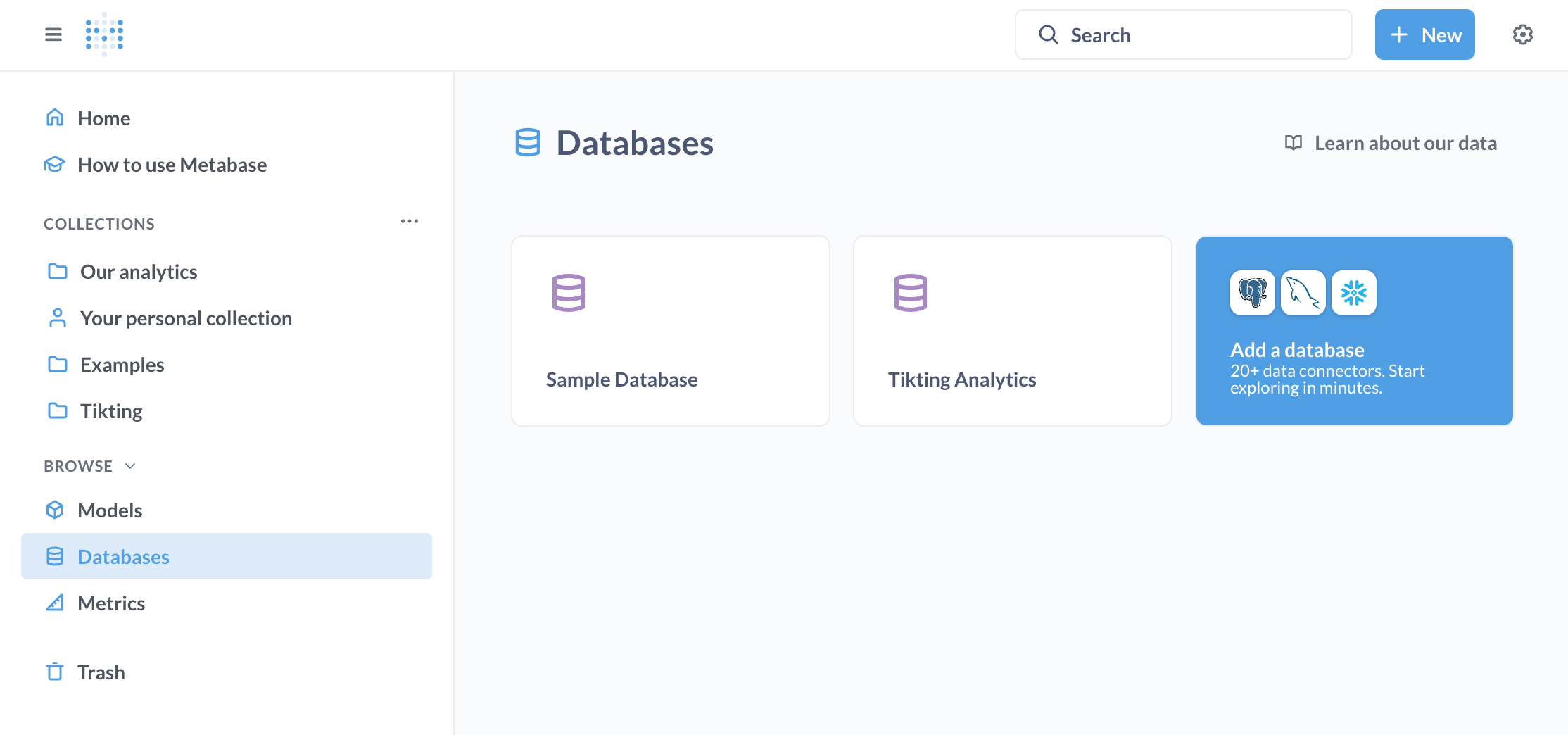Open the Collections options ellipsis menu

(x=410, y=220)
